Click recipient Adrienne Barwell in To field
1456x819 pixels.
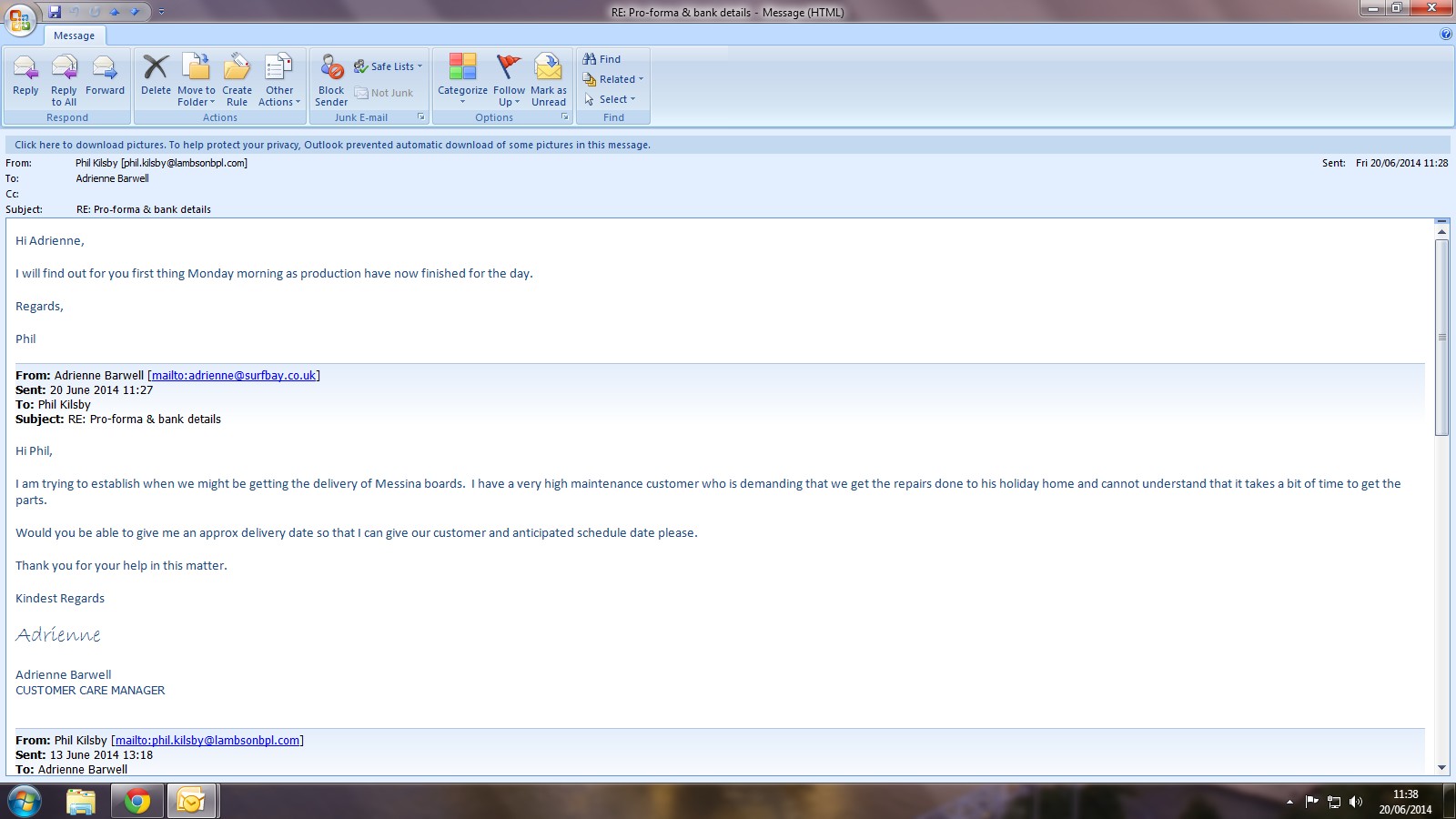pos(112,178)
